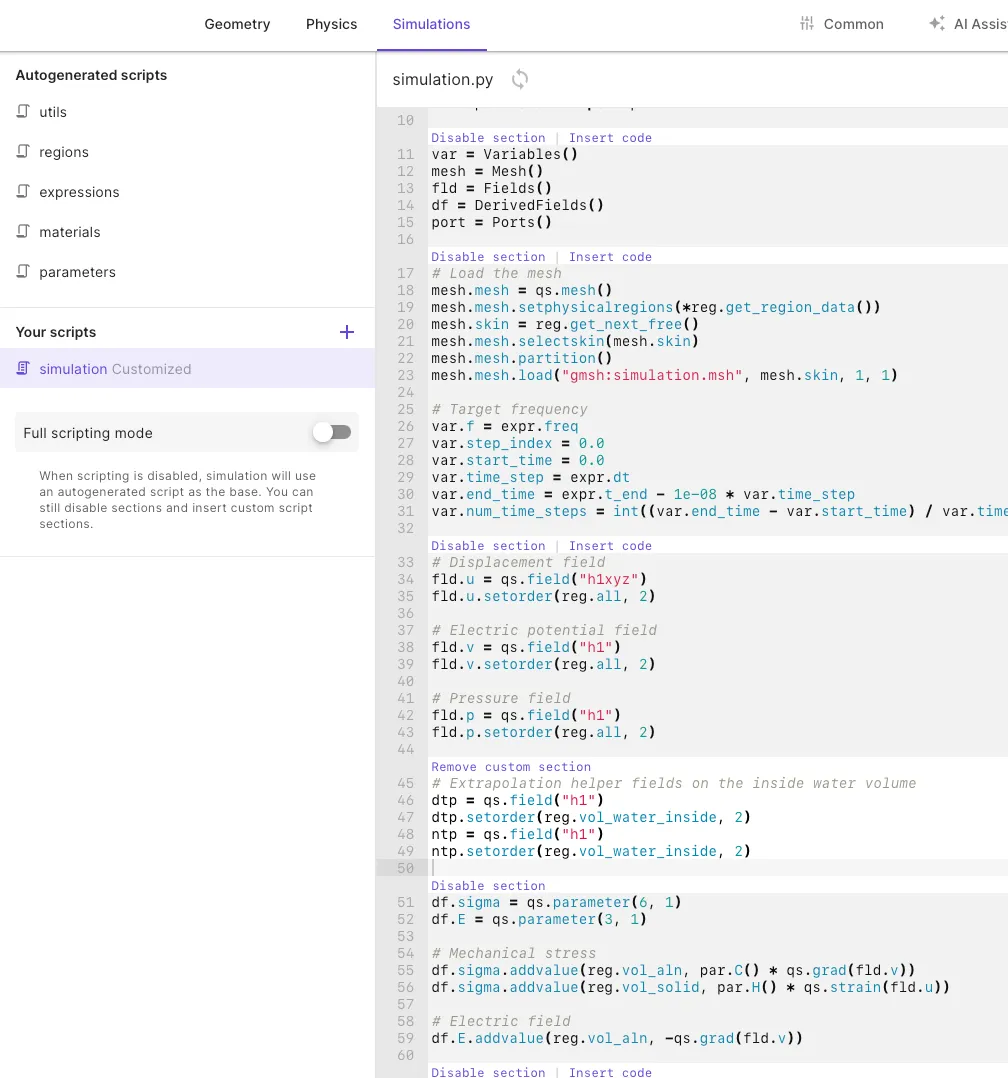This screenshot has height=1078, width=1008.
Task: Disable the Load the mesh section
Action: click(x=488, y=256)
